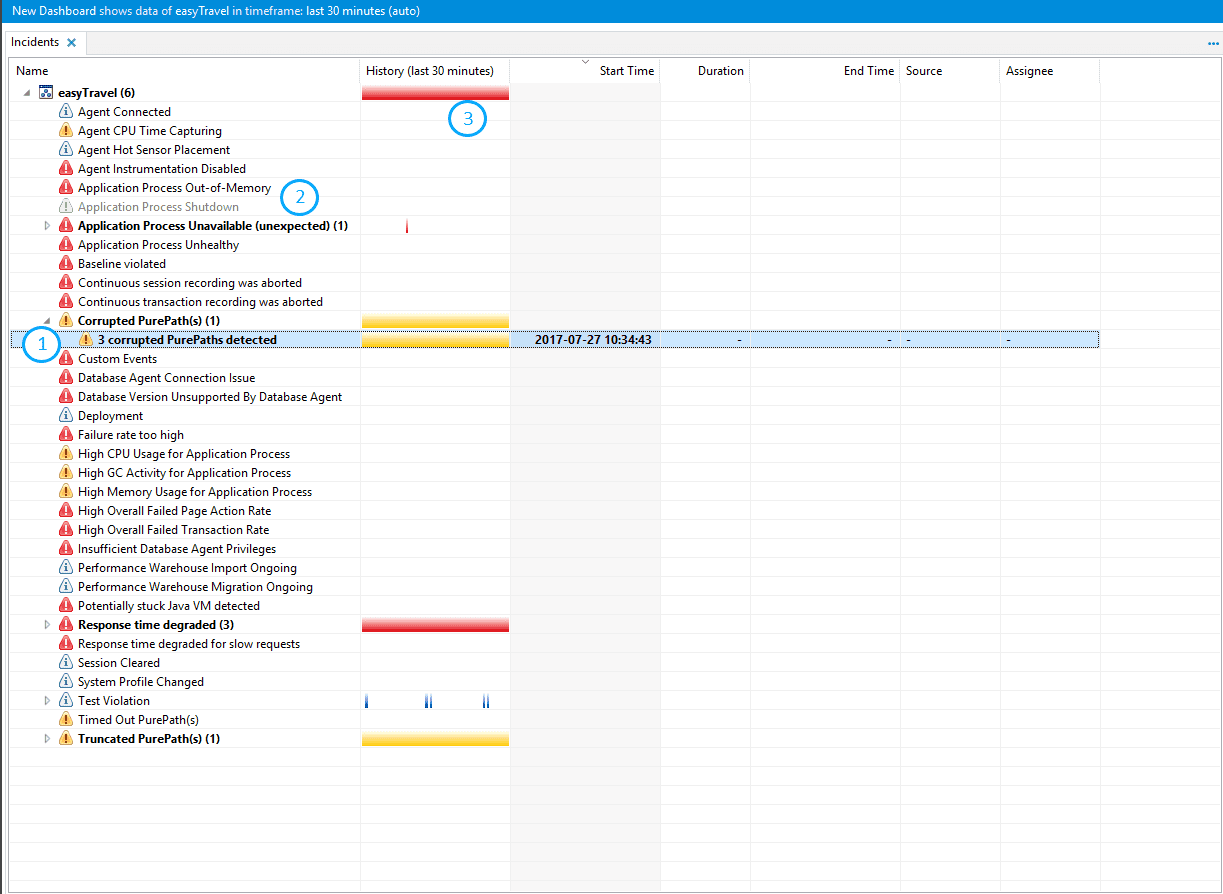Click severe icon beside Response time degraded (3)
Screen dimensions: 1223x894
(x=66, y=625)
